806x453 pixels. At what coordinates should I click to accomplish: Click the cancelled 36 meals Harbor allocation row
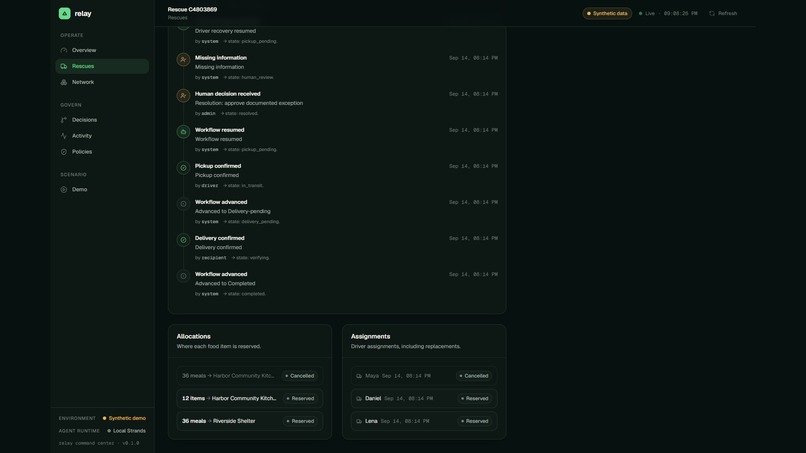[x=250, y=376]
